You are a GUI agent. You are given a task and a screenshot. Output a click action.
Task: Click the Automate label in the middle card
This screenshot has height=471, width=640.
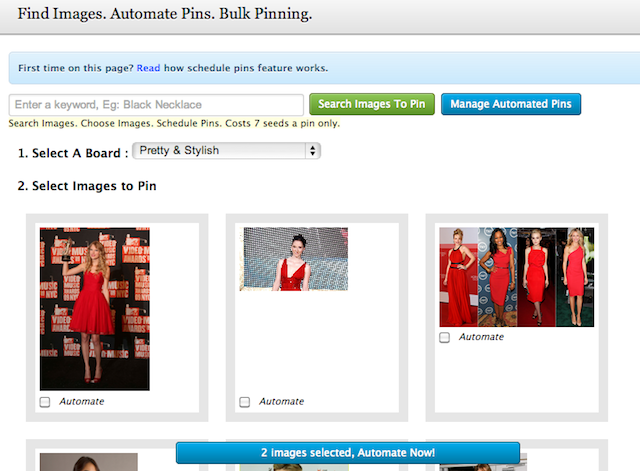(281, 401)
